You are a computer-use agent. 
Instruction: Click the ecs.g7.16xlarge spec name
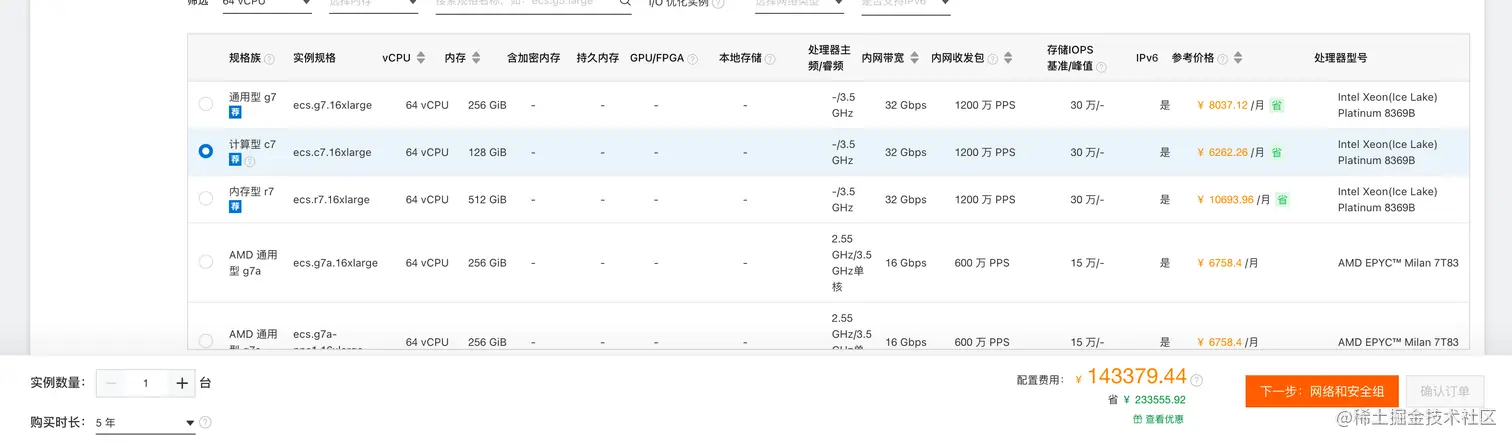point(332,105)
